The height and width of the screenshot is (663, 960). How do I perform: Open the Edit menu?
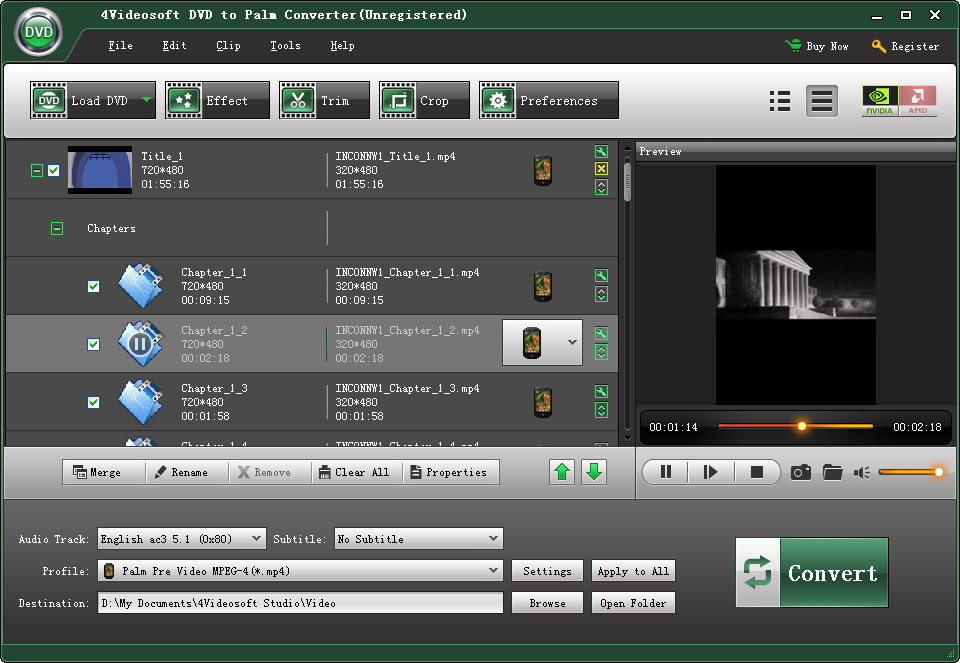pos(174,45)
